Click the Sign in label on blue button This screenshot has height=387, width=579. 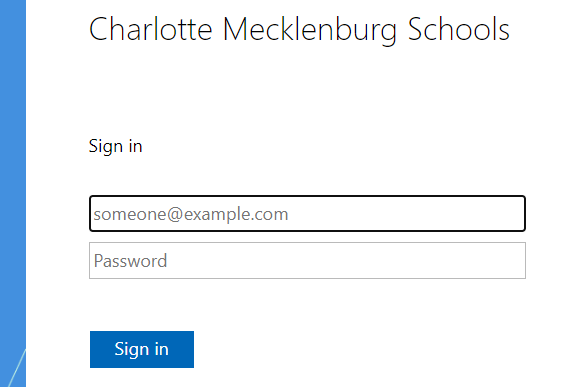[142, 349]
